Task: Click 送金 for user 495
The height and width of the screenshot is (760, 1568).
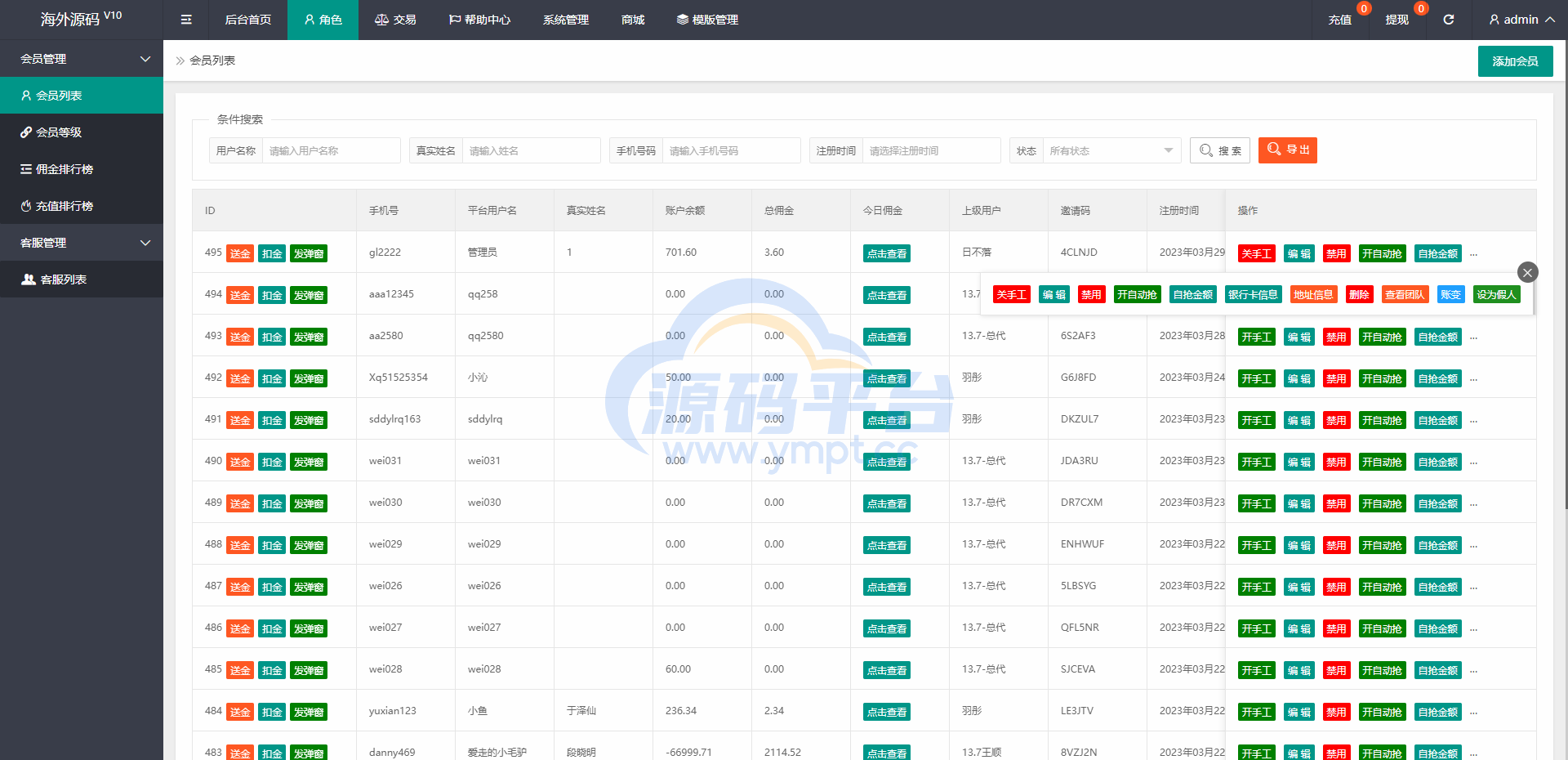Action: pyautogui.click(x=240, y=254)
